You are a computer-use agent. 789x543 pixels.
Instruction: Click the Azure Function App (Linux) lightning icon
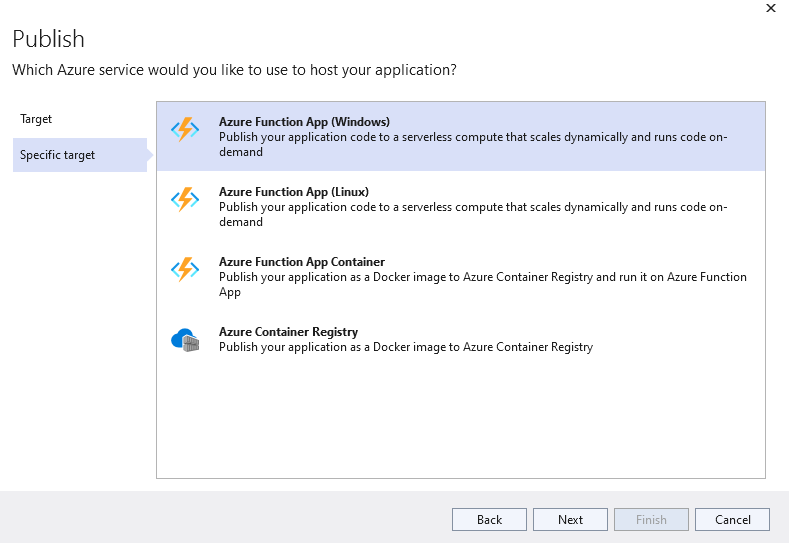coord(185,200)
